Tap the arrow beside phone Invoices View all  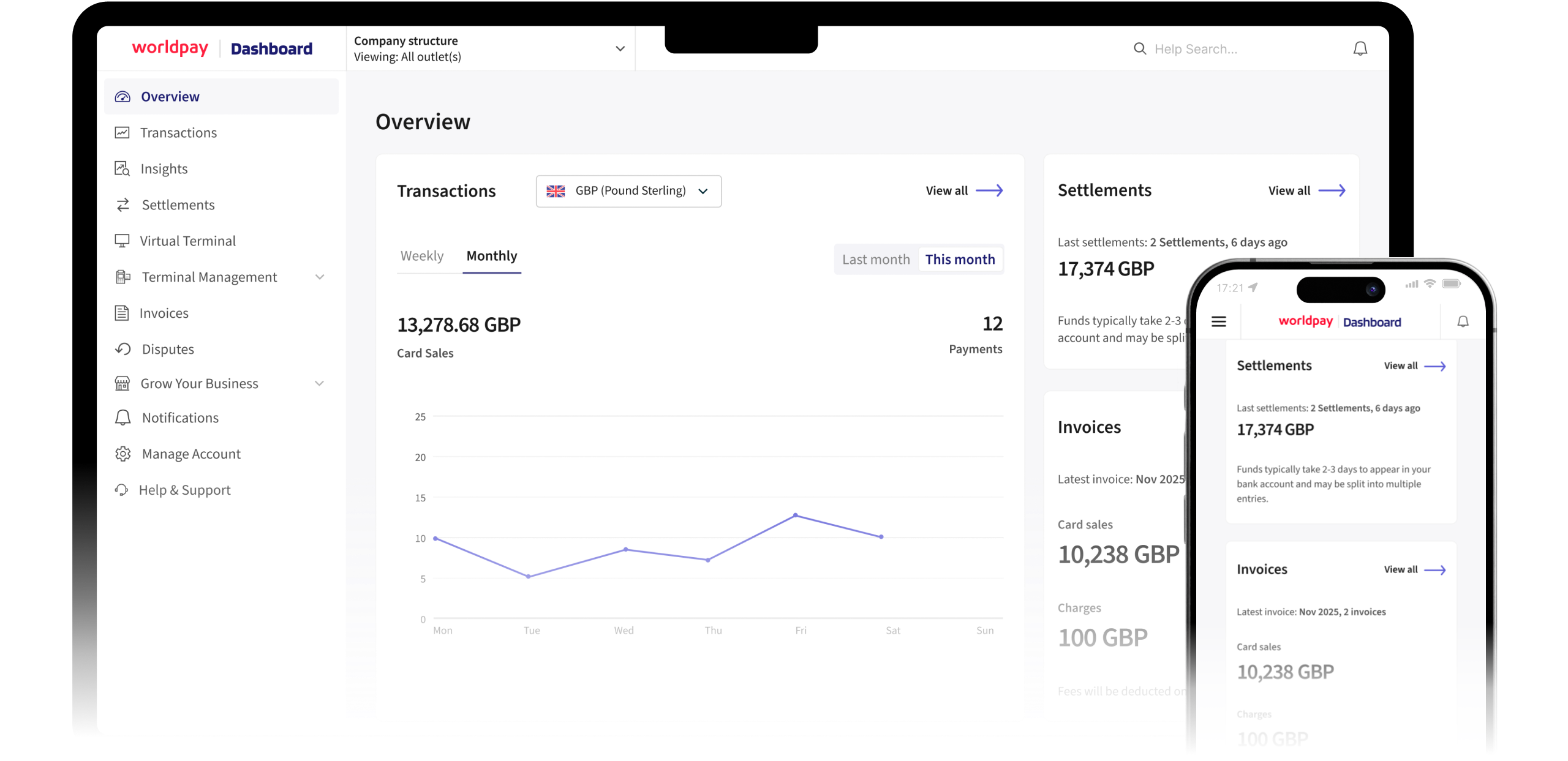[x=1434, y=570]
